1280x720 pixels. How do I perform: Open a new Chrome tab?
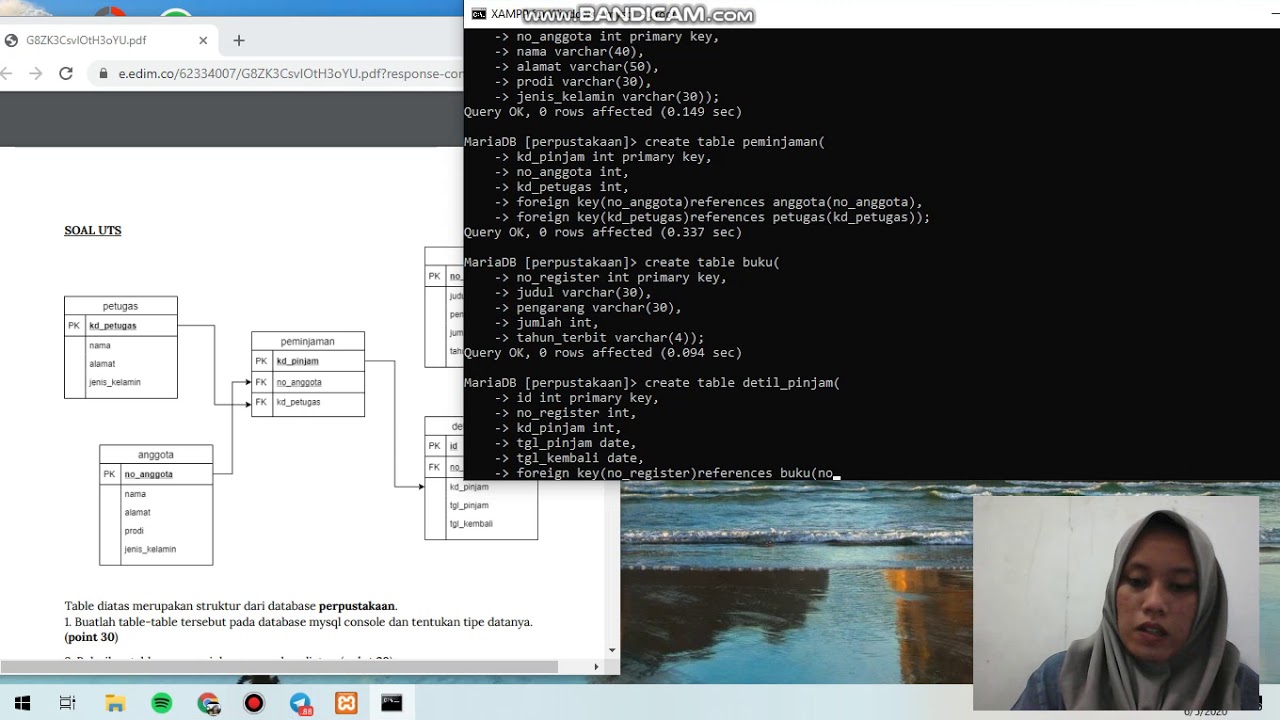click(238, 41)
